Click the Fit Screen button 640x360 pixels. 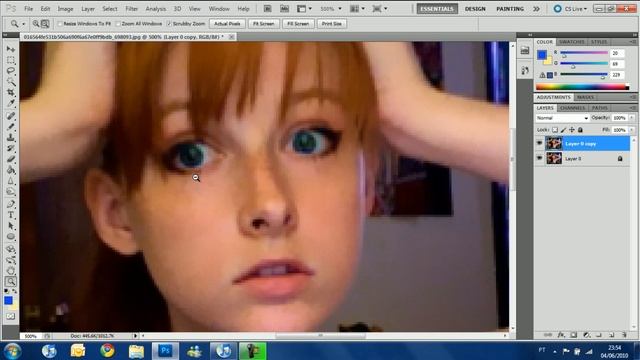click(263, 24)
